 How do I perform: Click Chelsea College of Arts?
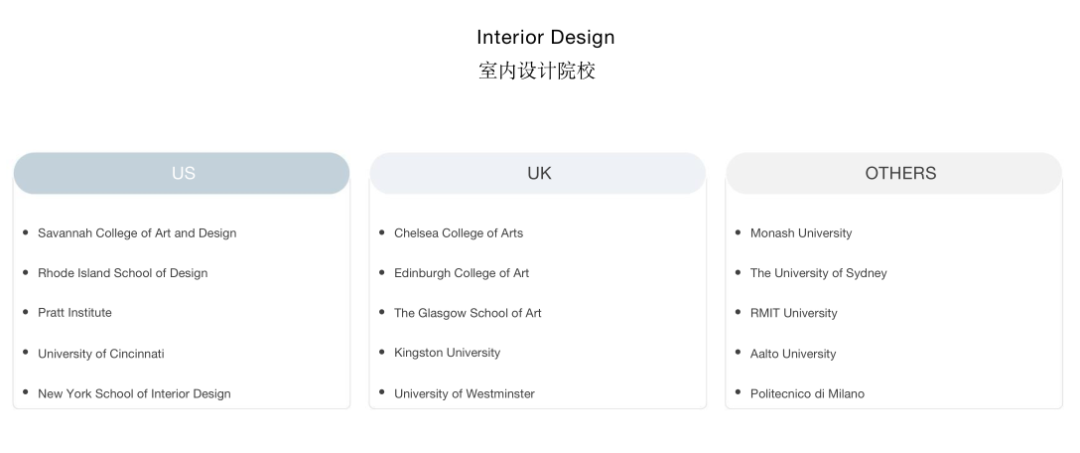pyautogui.click(x=458, y=233)
